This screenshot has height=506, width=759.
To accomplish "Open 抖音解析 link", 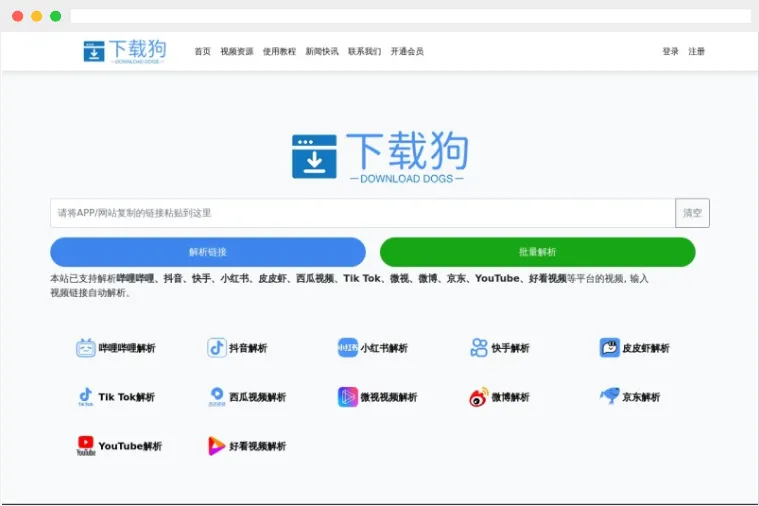I will (248, 348).
